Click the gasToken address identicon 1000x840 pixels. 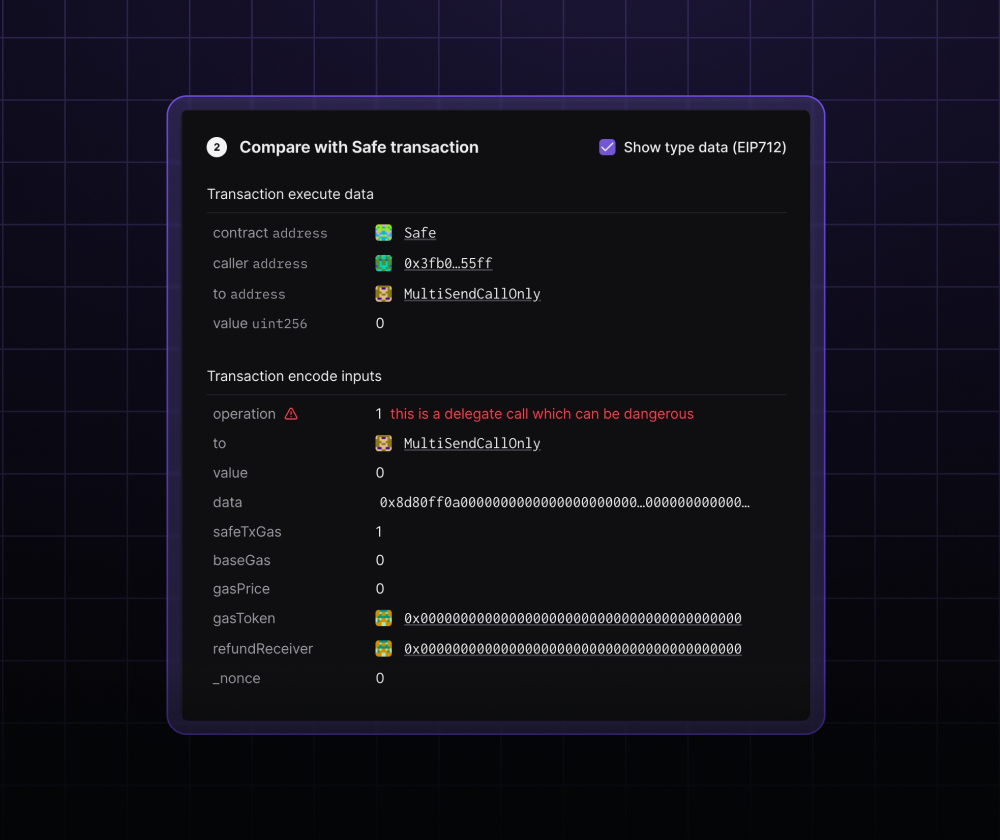click(383, 619)
